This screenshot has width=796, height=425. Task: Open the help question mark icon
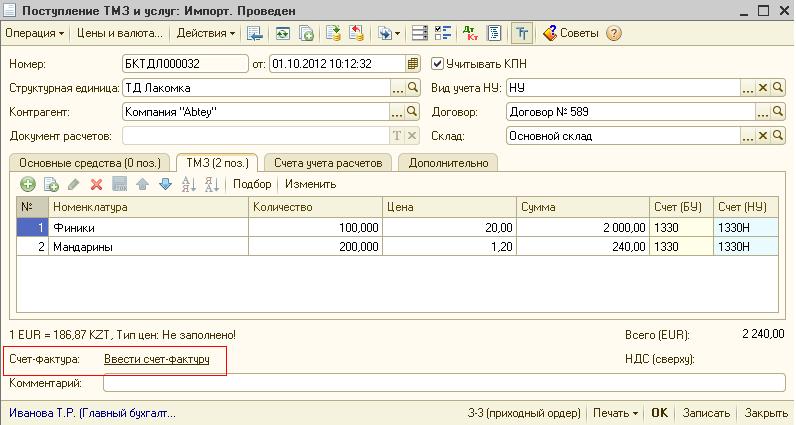[x=614, y=33]
